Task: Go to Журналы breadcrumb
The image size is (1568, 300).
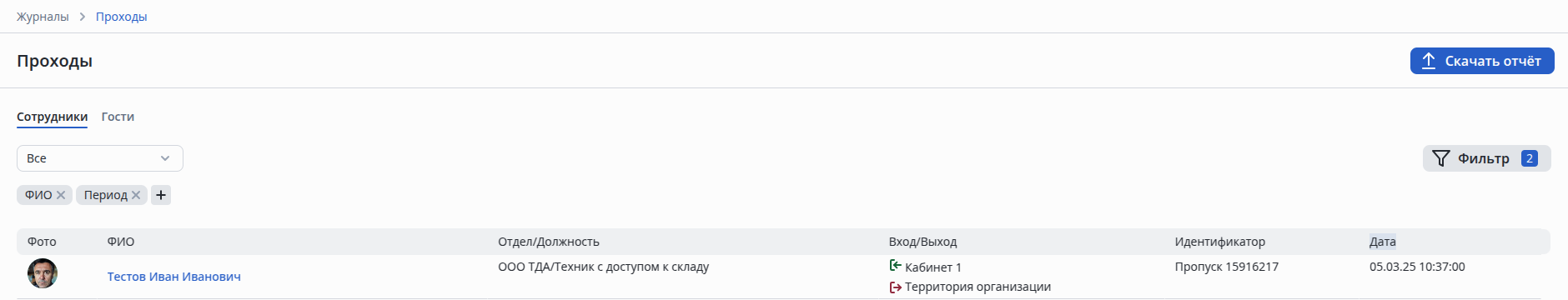Action: click(43, 17)
